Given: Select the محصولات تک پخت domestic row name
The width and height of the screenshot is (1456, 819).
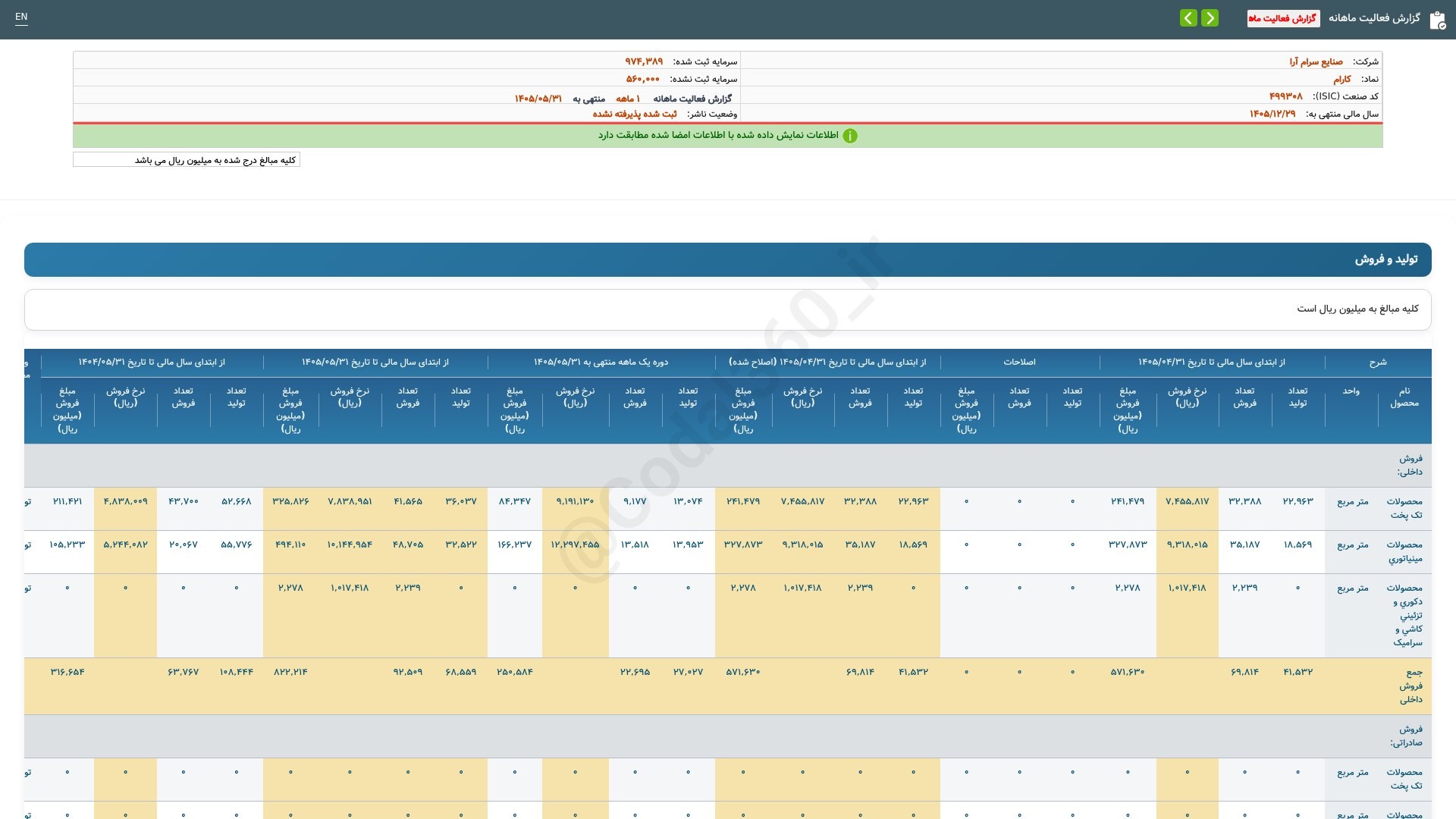Looking at the screenshot, I should pos(1404,508).
